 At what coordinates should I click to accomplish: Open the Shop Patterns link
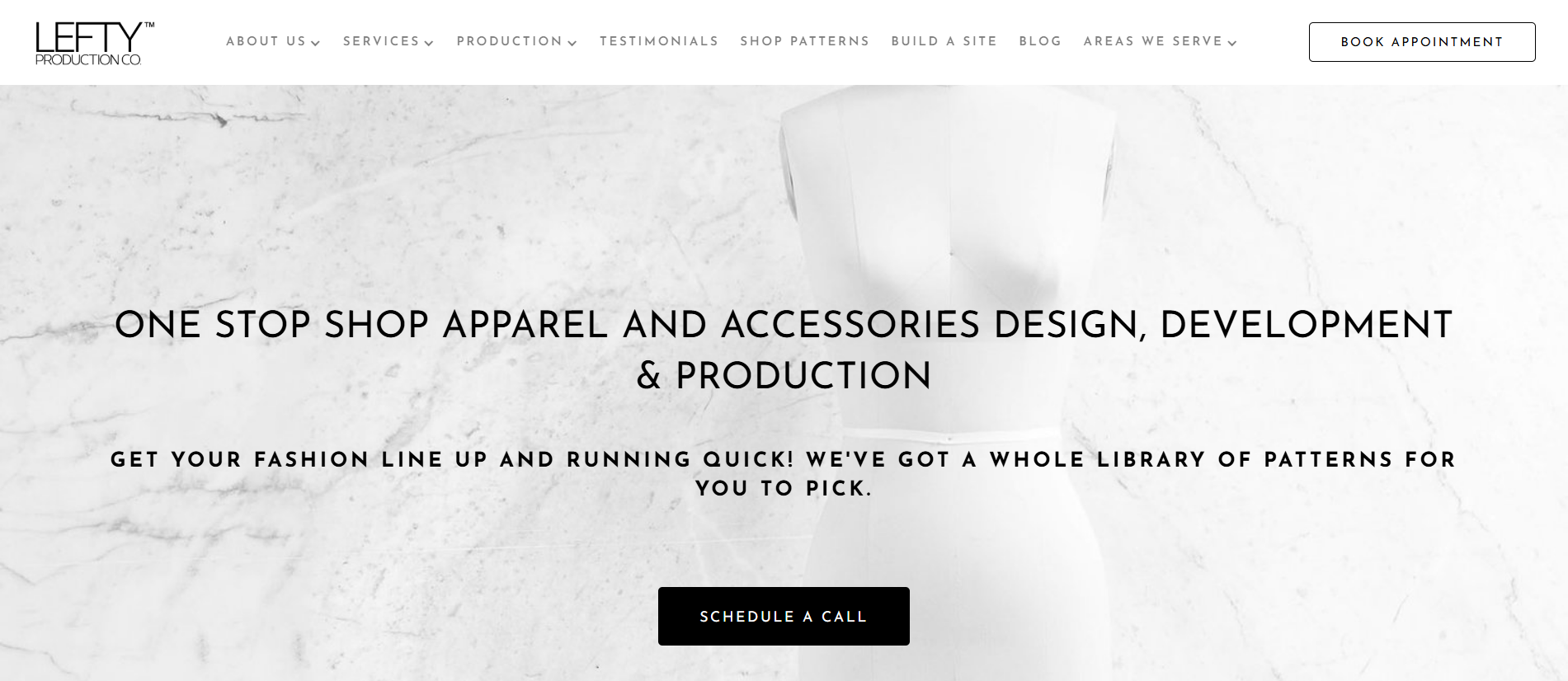point(805,41)
